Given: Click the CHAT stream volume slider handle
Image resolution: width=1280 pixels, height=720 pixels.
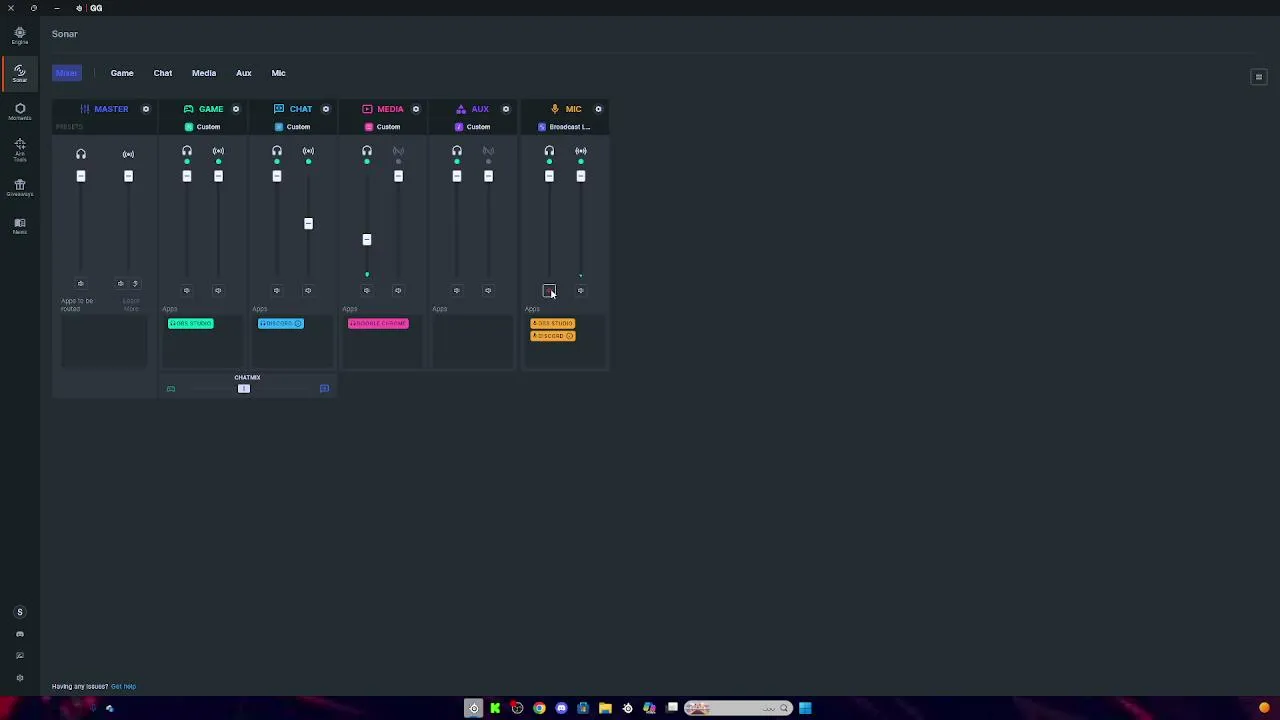Looking at the screenshot, I should pyautogui.click(x=308, y=224).
